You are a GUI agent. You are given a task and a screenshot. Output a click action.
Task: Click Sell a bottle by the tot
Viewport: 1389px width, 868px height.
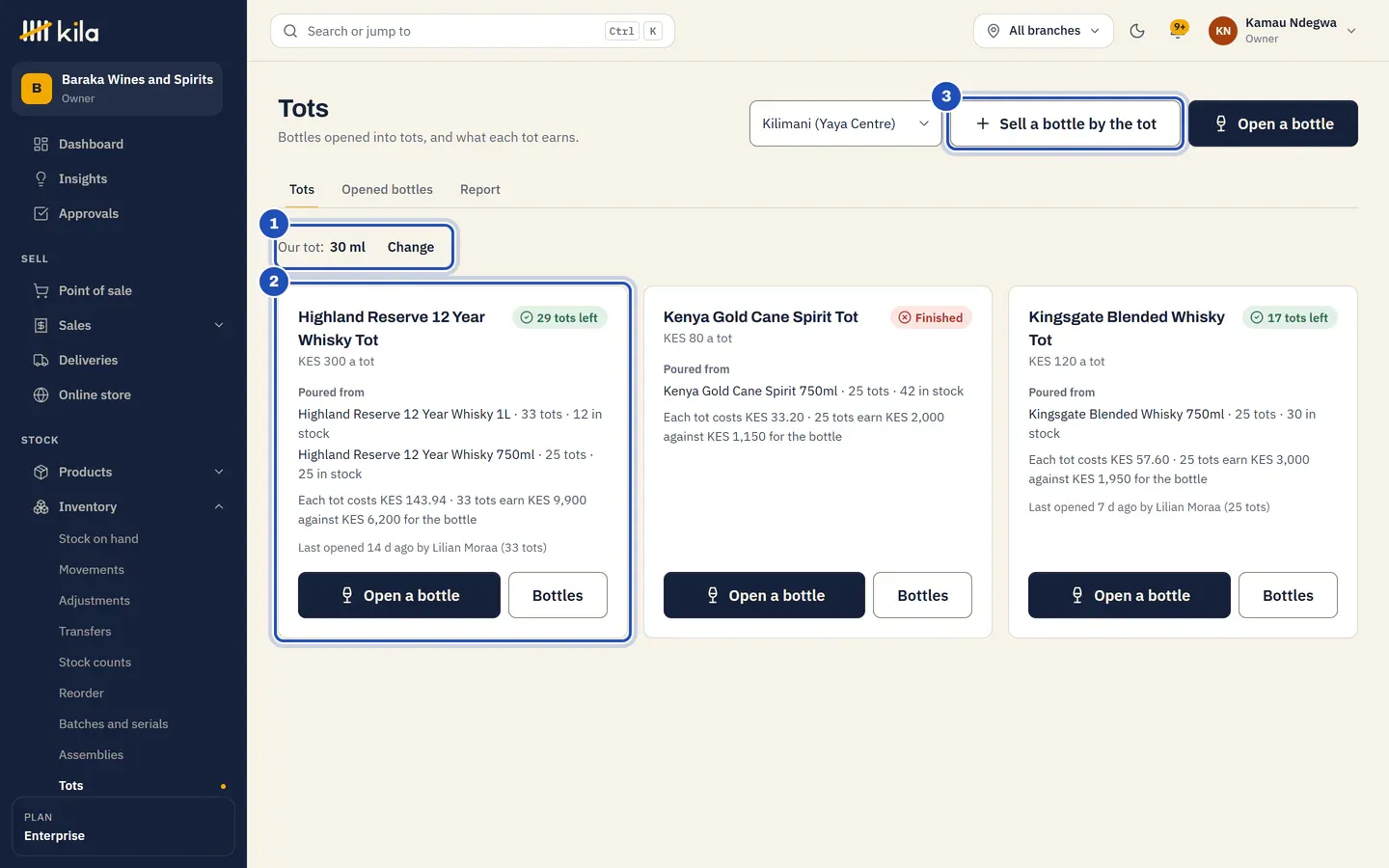[x=1066, y=123]
